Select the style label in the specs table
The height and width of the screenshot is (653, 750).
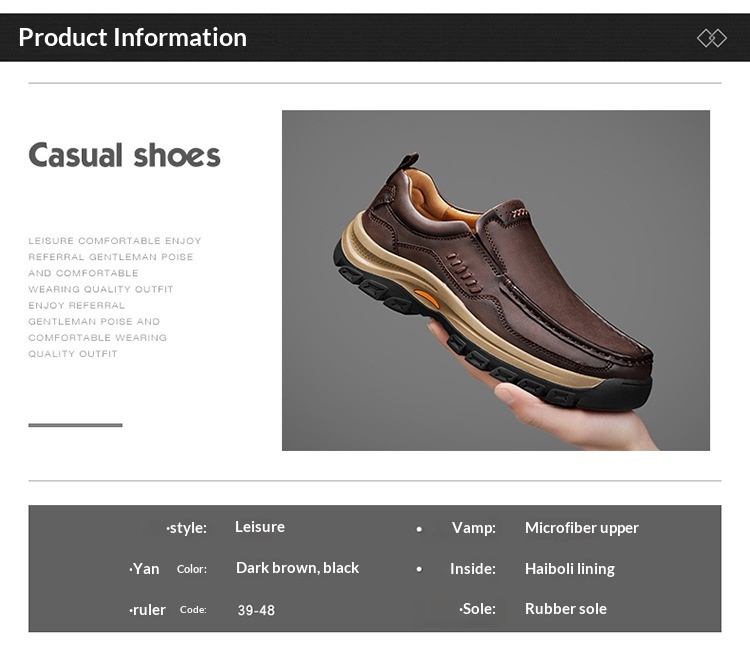coord(187,527)
